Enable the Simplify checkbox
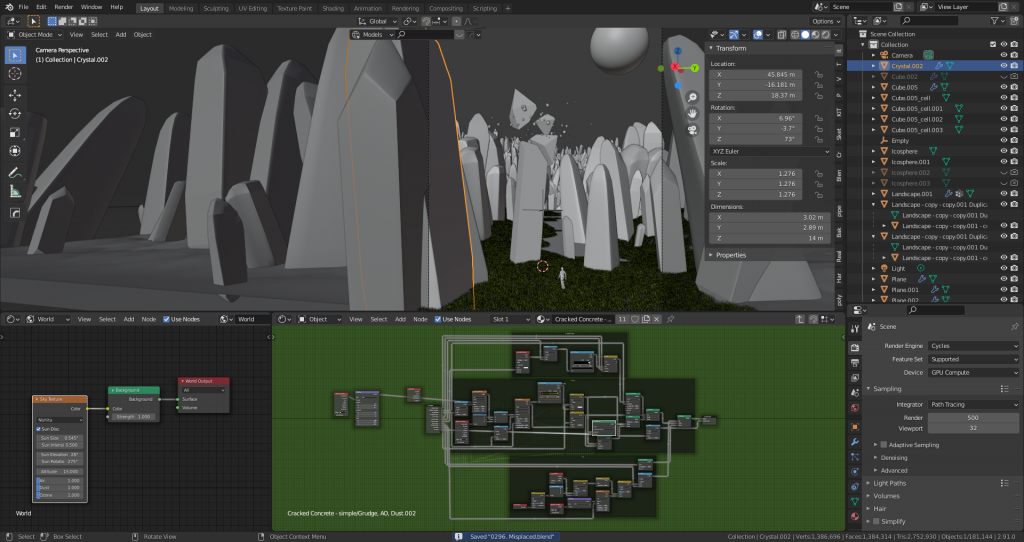Viewport: 1024px width, 542px height. (x=877, y=521)
